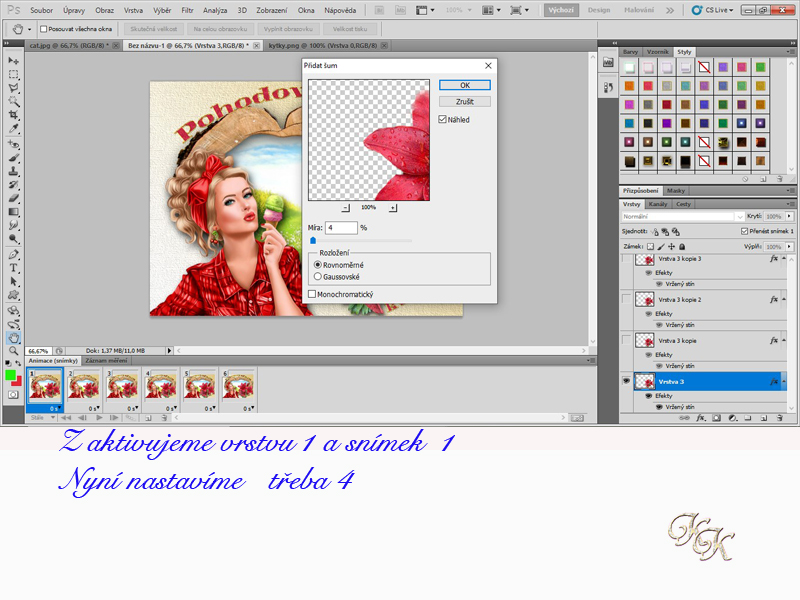The image size is (800, 600).
Task: Select the Eraser tool
Action: 13,198
